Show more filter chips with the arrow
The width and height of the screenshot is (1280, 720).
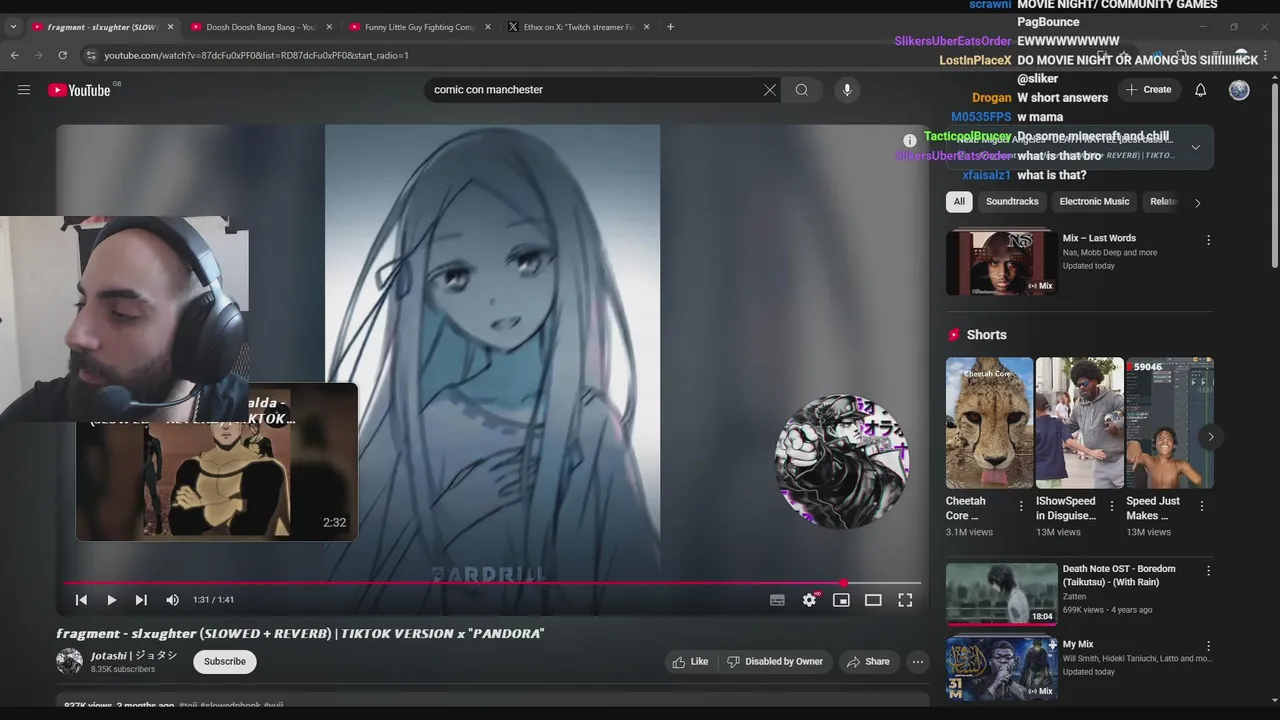(x=1197, y=203)
